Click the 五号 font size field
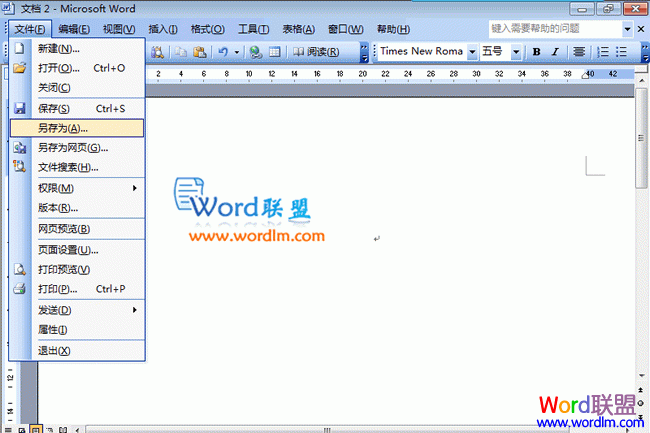Screen dimensions: 650x433 (495, 51)
